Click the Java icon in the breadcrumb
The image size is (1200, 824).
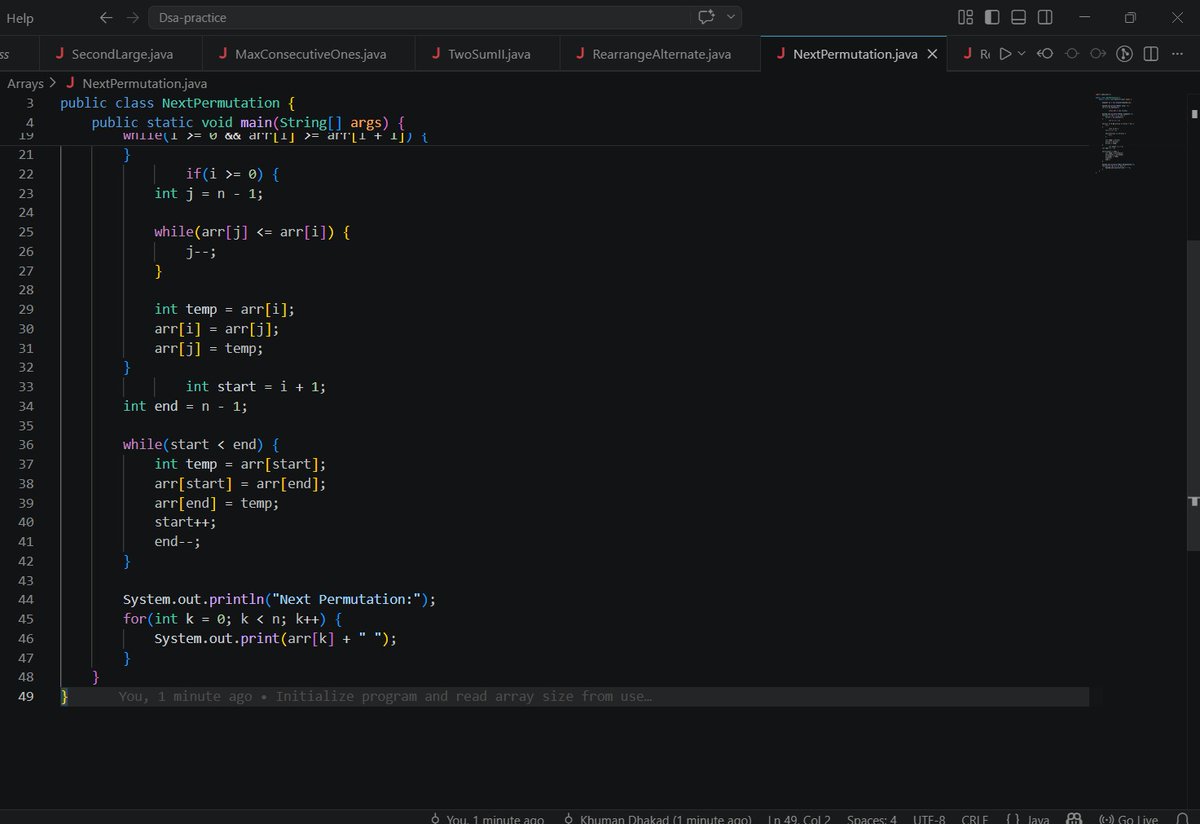pos(71,84)
